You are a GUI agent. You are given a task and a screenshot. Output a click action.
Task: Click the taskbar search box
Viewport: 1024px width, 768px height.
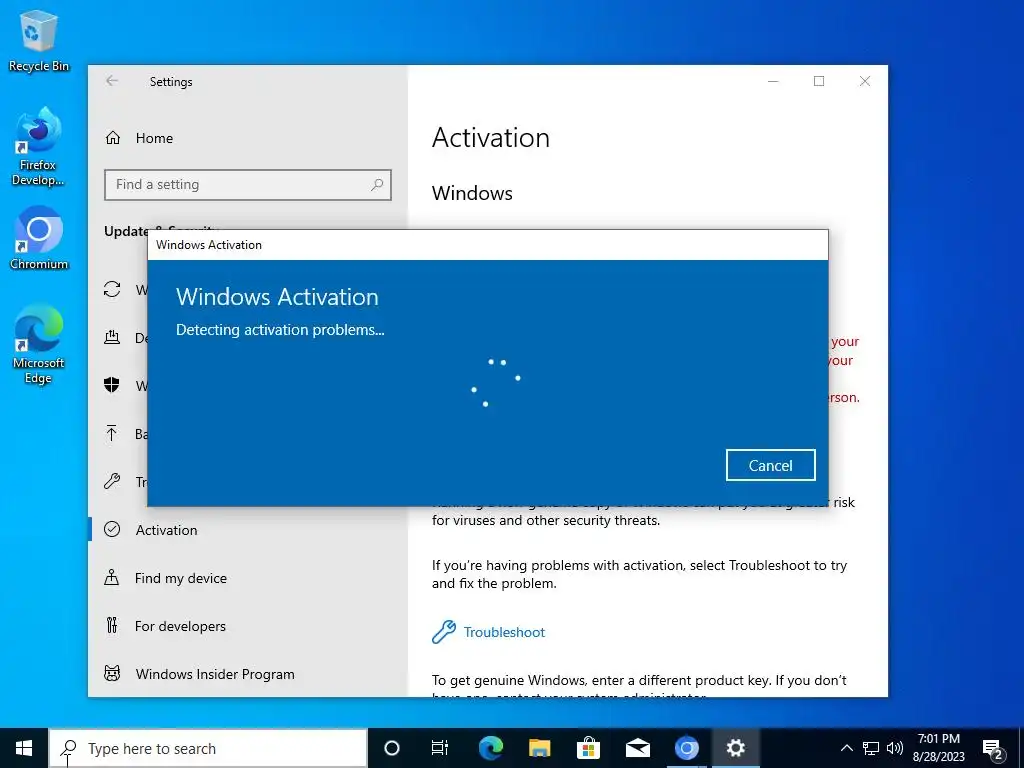pyautogui.click(x=208, y=748)
